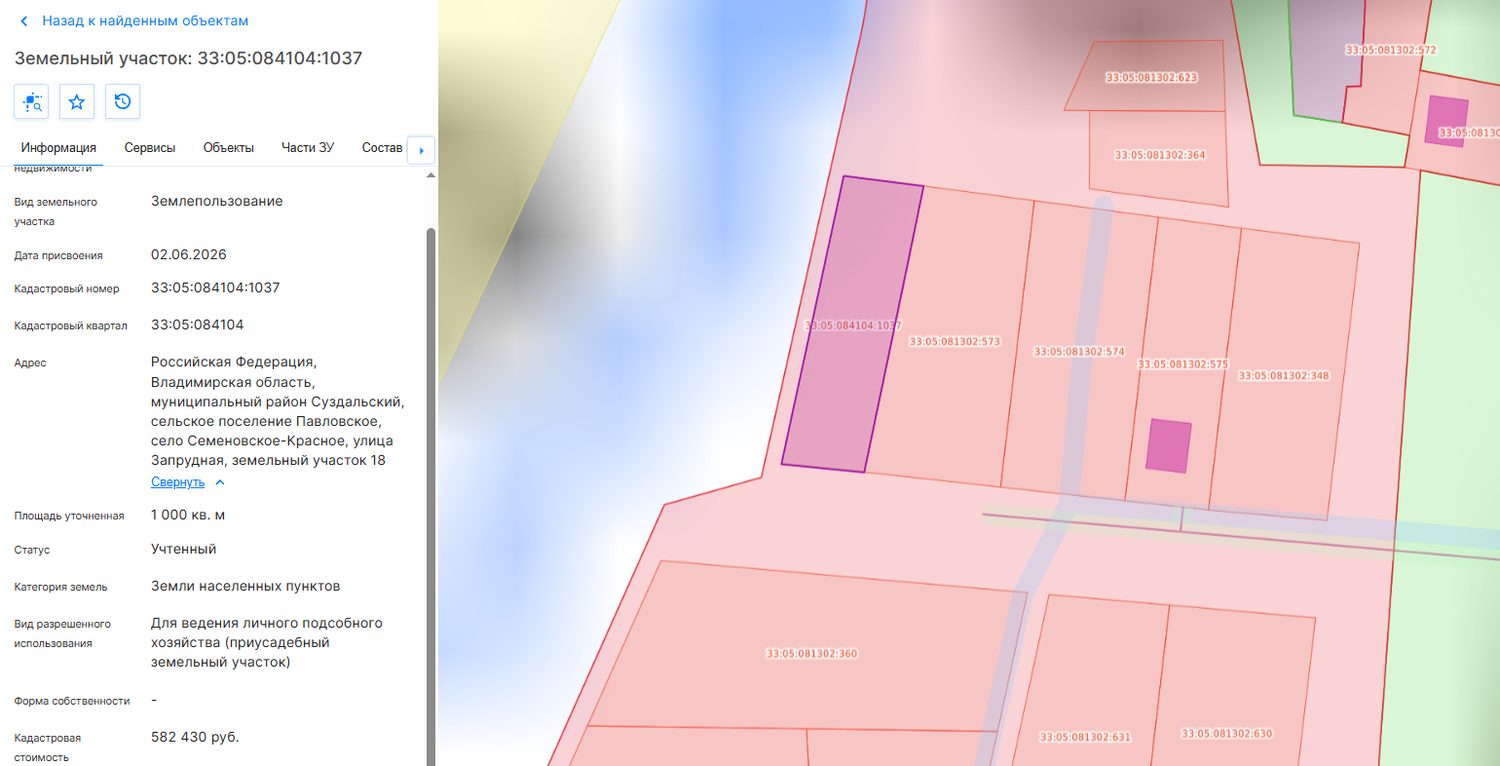Select the Состав tab
The width and height of the screenshot is (1500, 766).
[382, 148]
